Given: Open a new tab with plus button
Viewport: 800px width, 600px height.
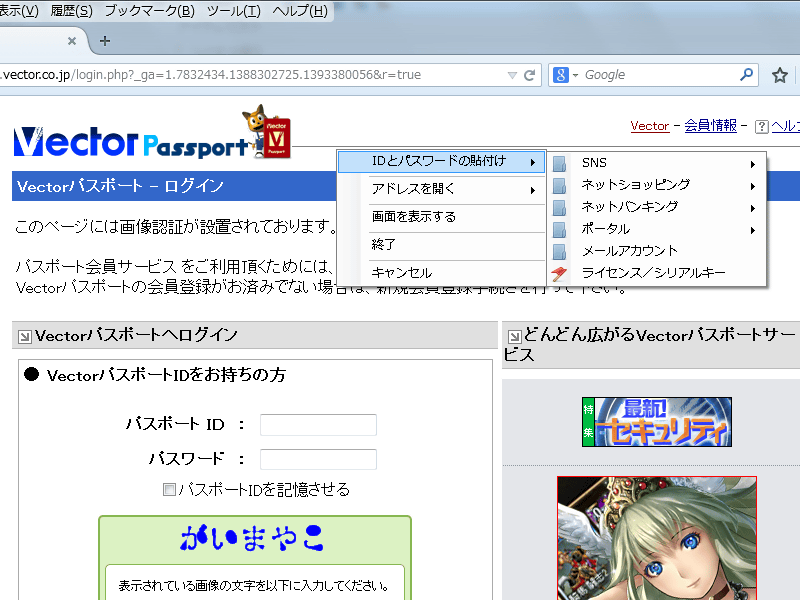Looking at the screenshot, I should pos(105,41).
